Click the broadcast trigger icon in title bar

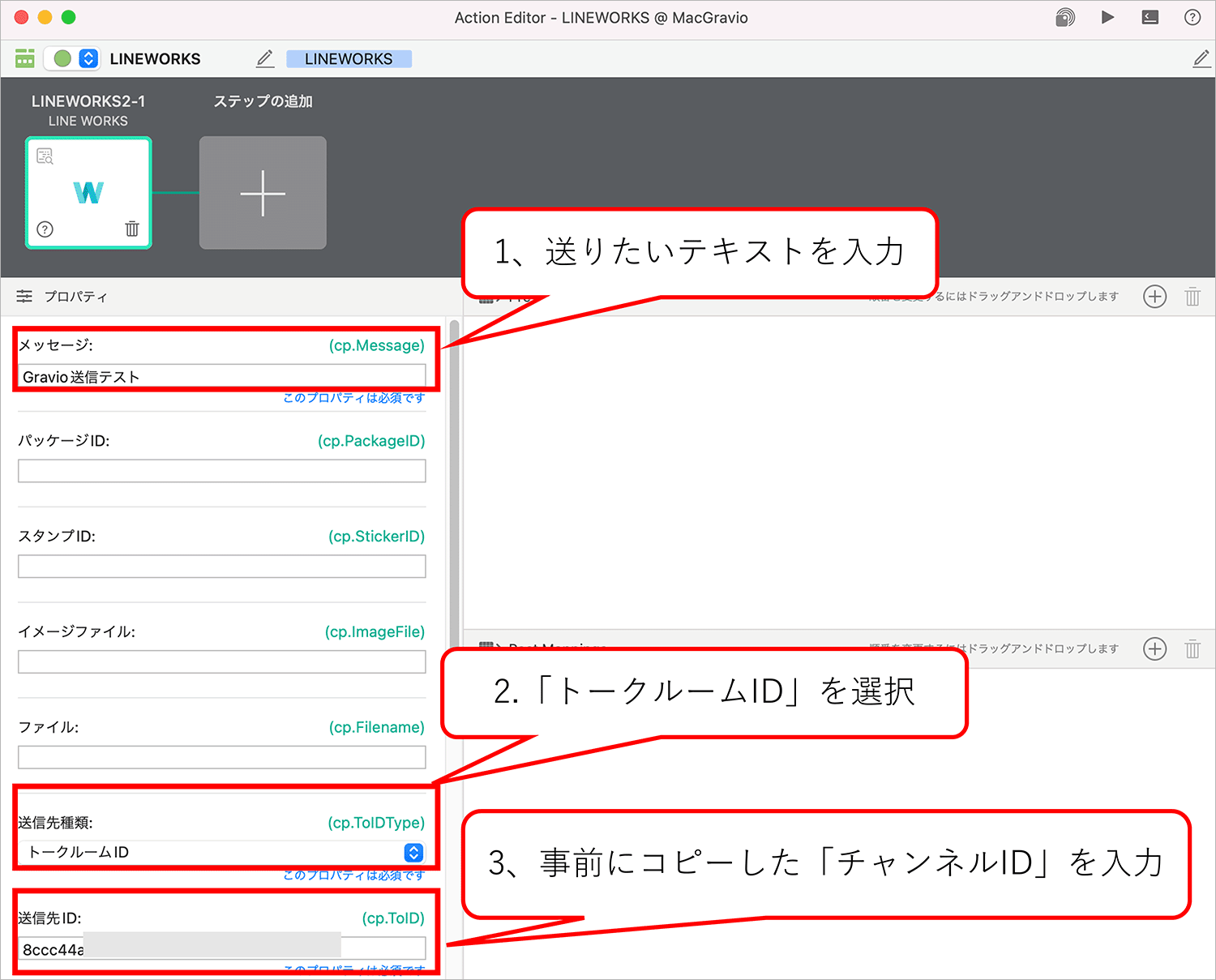pos(1065,17)
